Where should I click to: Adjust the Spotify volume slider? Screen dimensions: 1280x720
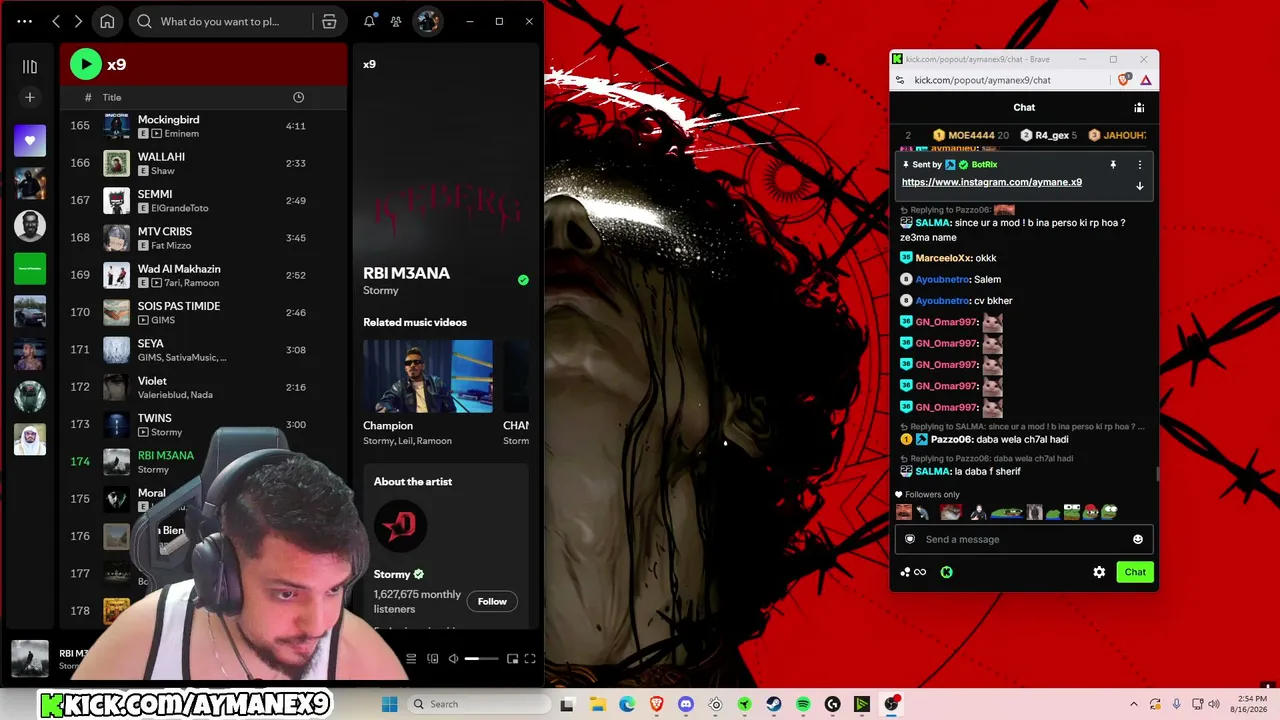(482, 659)
